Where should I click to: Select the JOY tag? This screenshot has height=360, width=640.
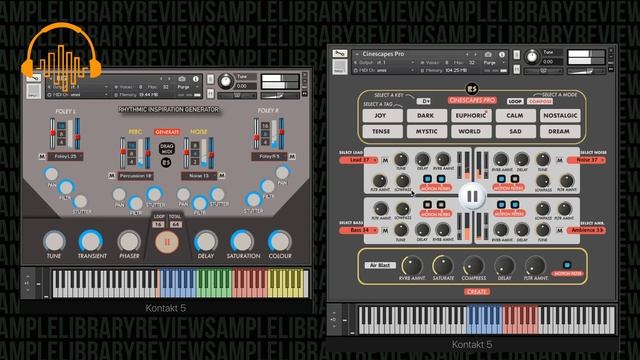[382, 116]
